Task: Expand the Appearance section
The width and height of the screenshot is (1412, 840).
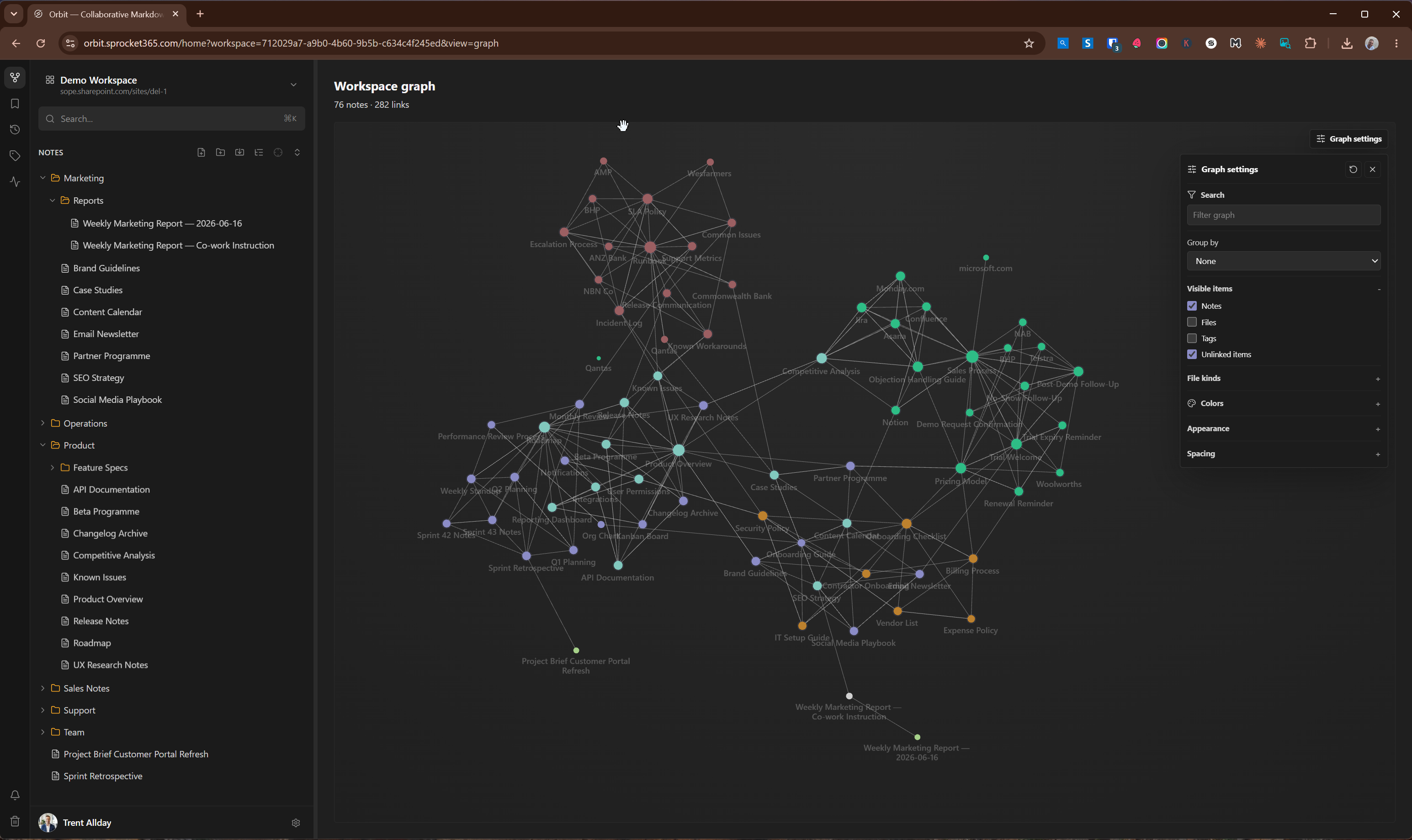Action: (x=1377, y=429)
